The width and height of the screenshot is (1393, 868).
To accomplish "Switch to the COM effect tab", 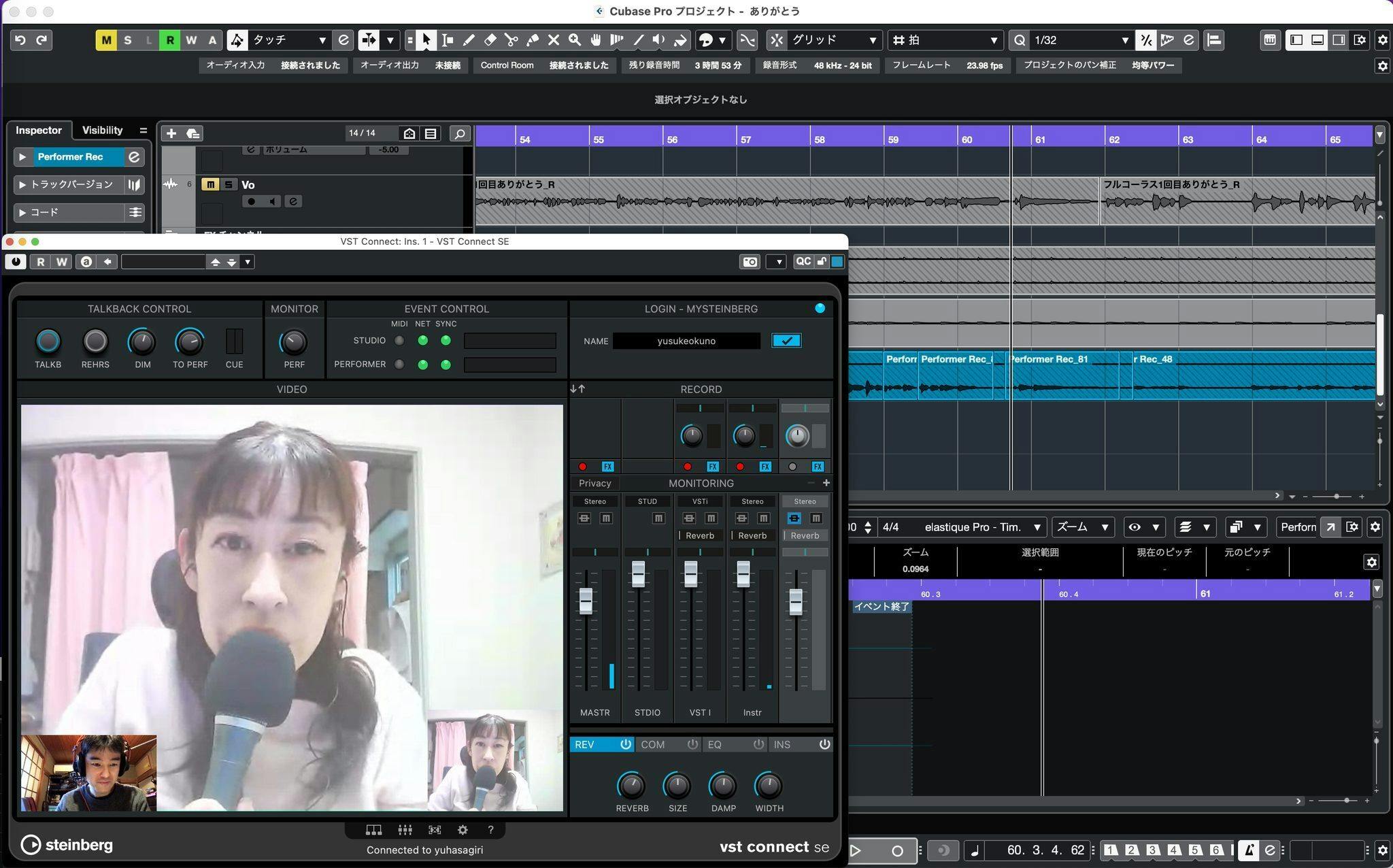I will point(653,744).
